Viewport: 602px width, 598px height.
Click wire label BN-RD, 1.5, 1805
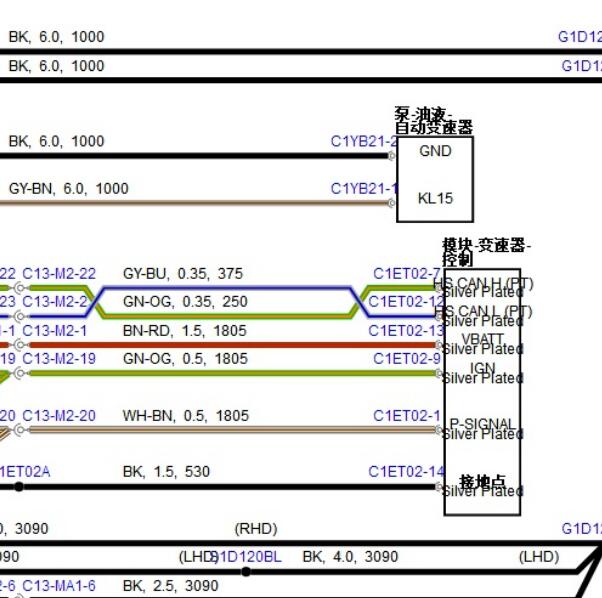coord(184,330)
